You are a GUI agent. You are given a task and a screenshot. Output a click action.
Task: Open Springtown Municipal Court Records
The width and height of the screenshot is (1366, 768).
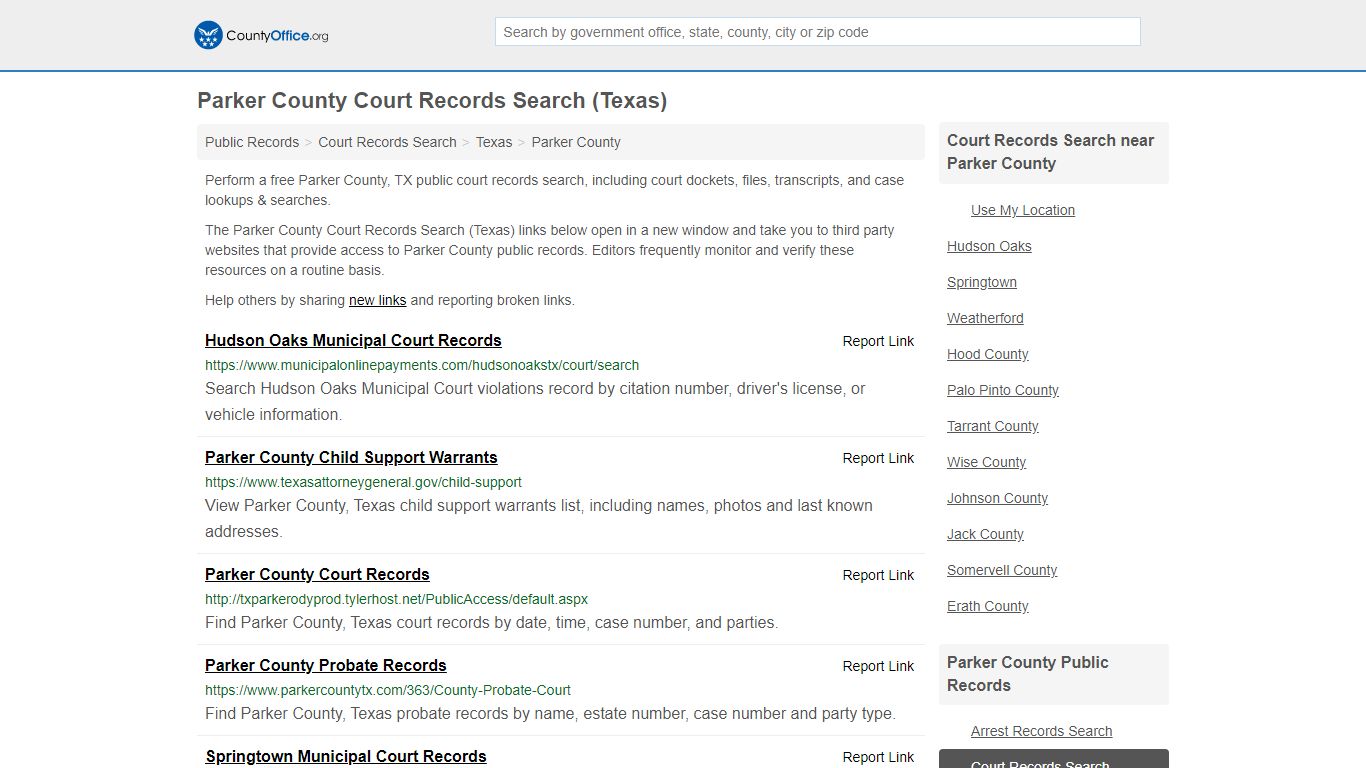[346, 756]
